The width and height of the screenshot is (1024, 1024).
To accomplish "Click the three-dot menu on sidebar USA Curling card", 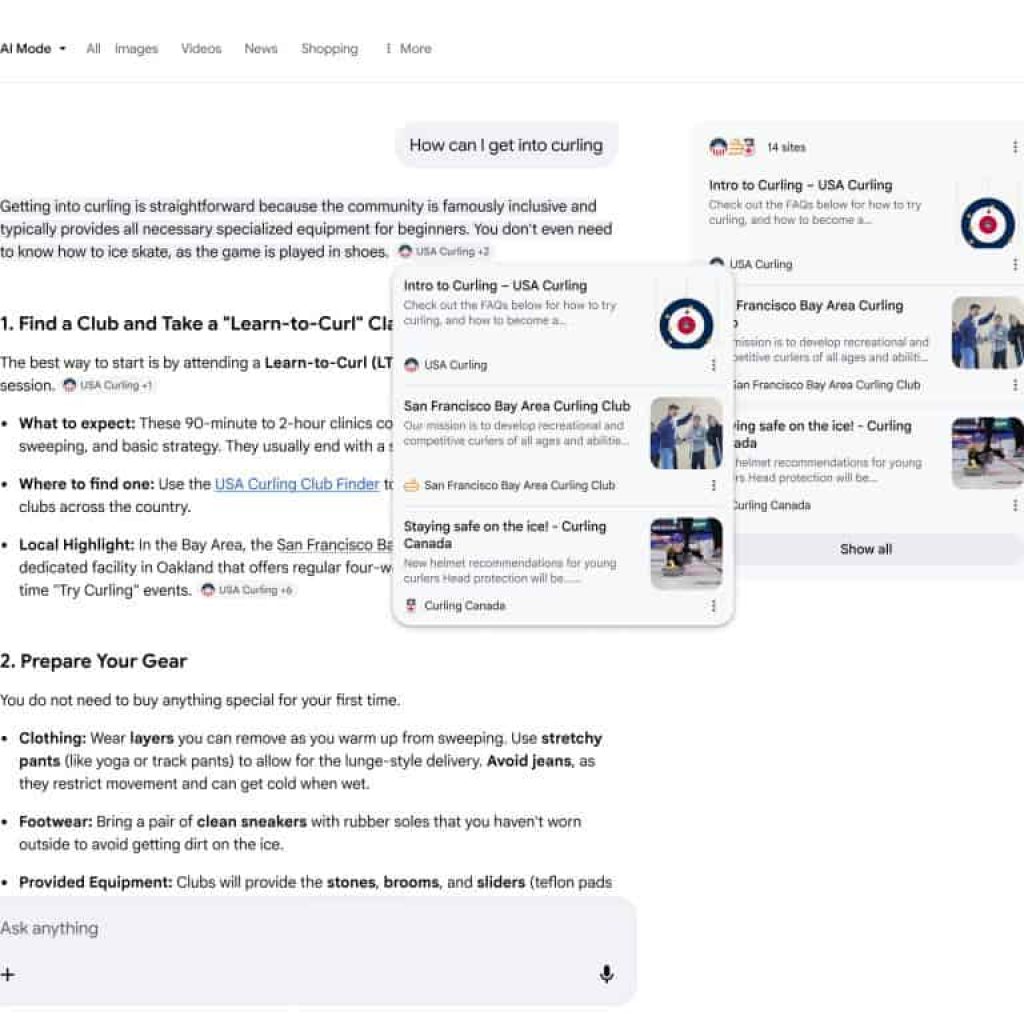I will click(x=1015, y=265).
